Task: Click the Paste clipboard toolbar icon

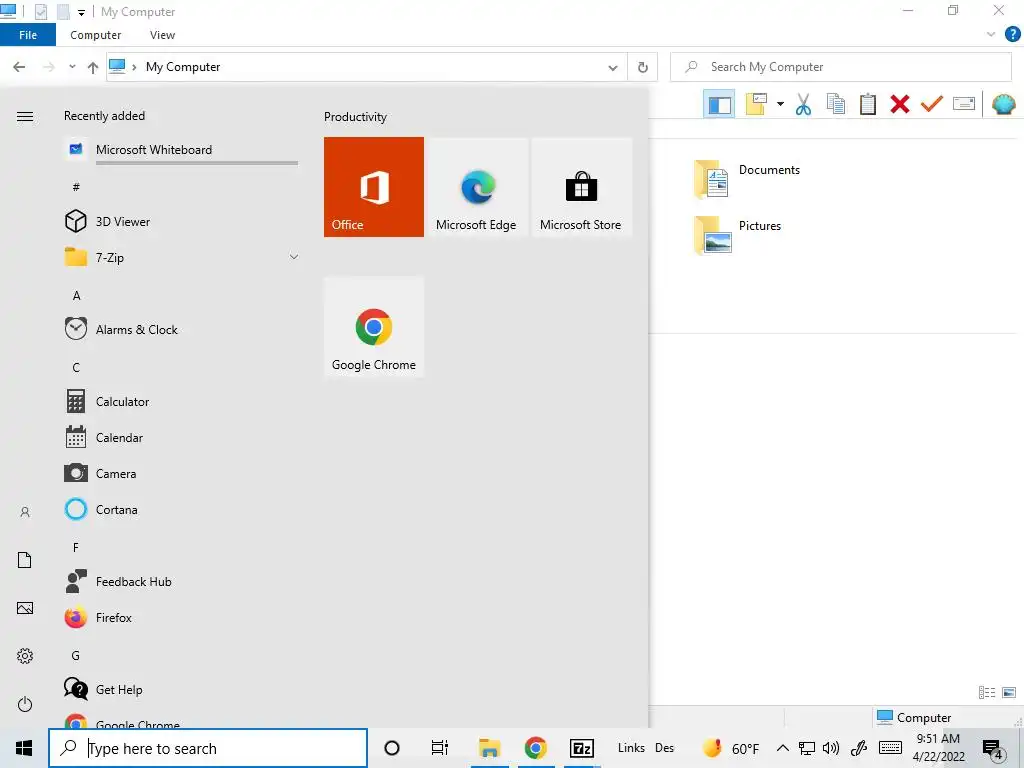Action: coord(868,104)
